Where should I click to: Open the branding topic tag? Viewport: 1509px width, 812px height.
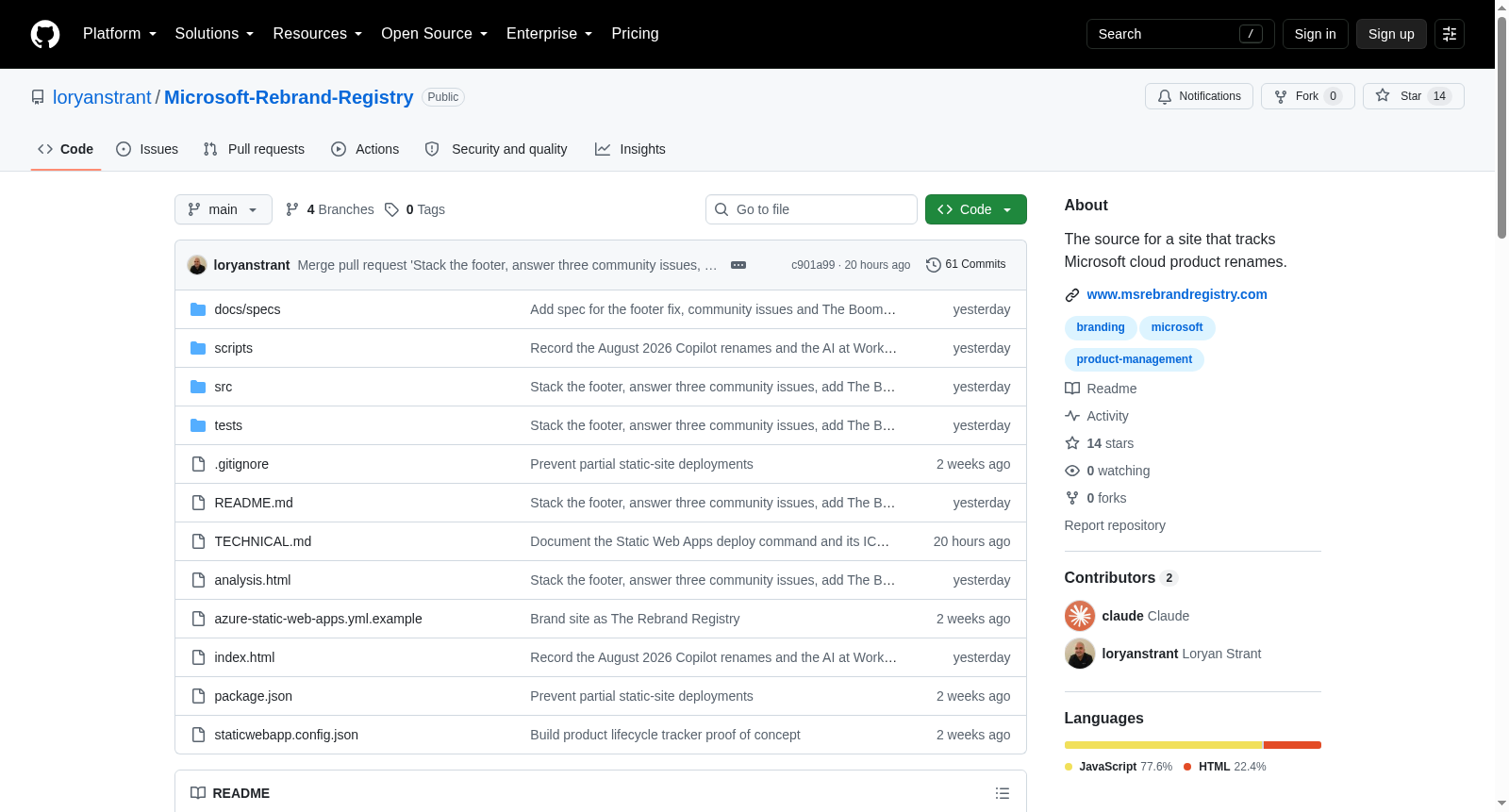[1101, 327]
